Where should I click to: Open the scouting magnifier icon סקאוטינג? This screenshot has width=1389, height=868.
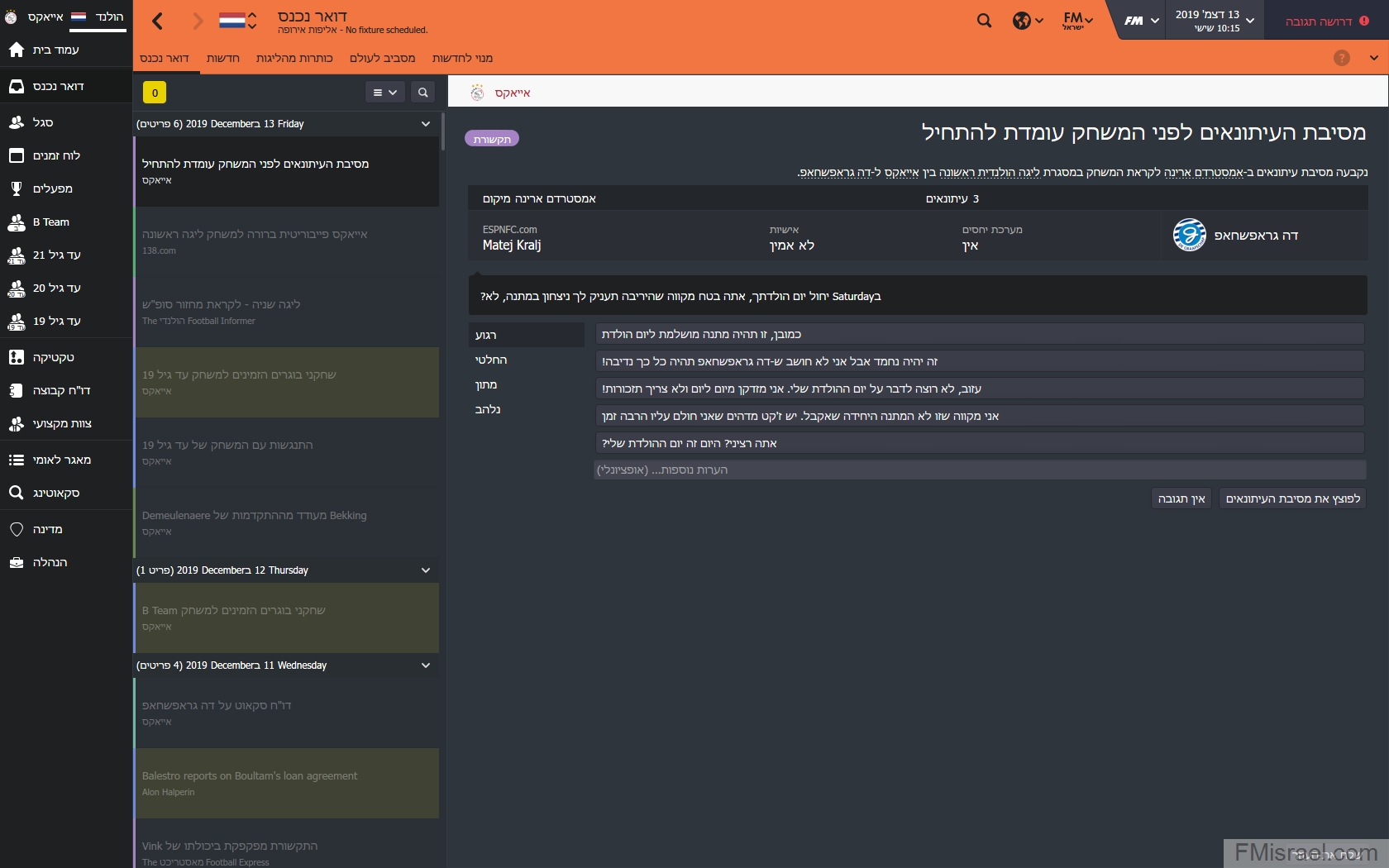(17, 493)
